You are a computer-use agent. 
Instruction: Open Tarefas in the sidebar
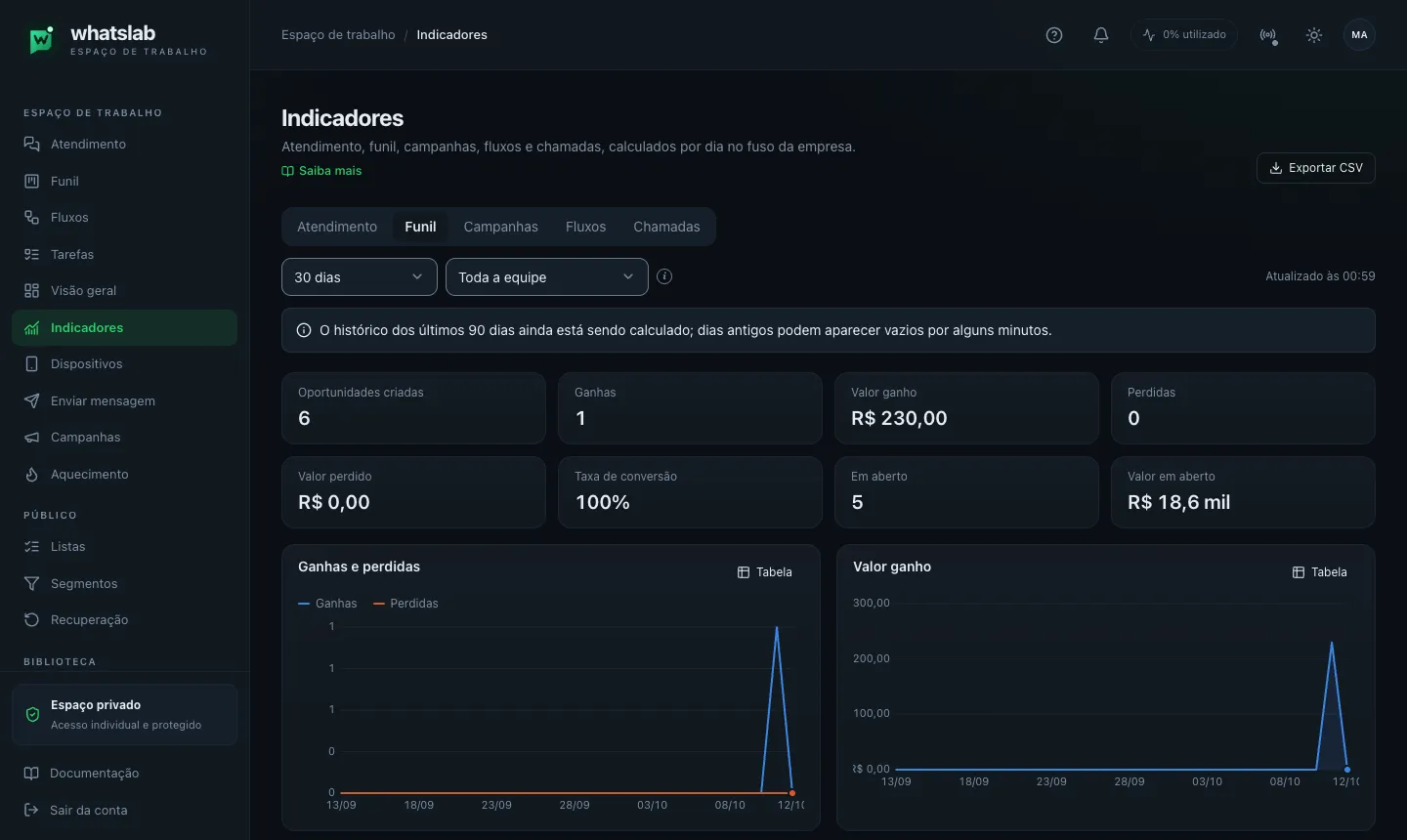pyautogui.click(x=124, y=254)
